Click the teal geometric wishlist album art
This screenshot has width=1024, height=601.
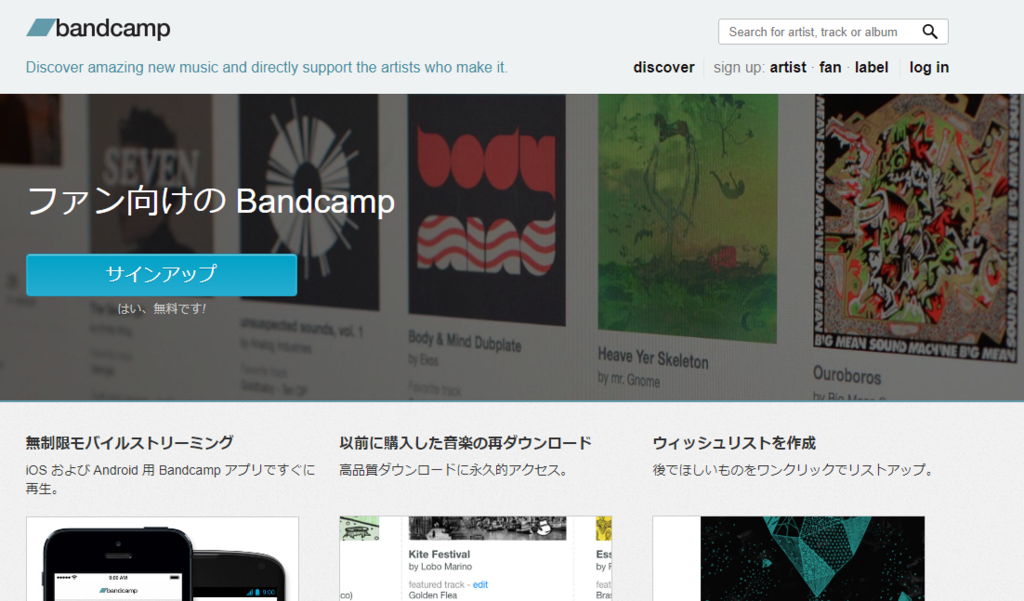[812, 559]
